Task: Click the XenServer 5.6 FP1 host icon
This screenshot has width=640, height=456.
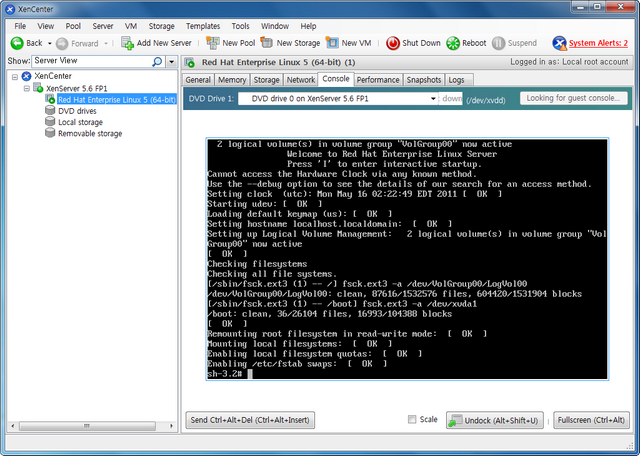Action: (x=38, y=88)
